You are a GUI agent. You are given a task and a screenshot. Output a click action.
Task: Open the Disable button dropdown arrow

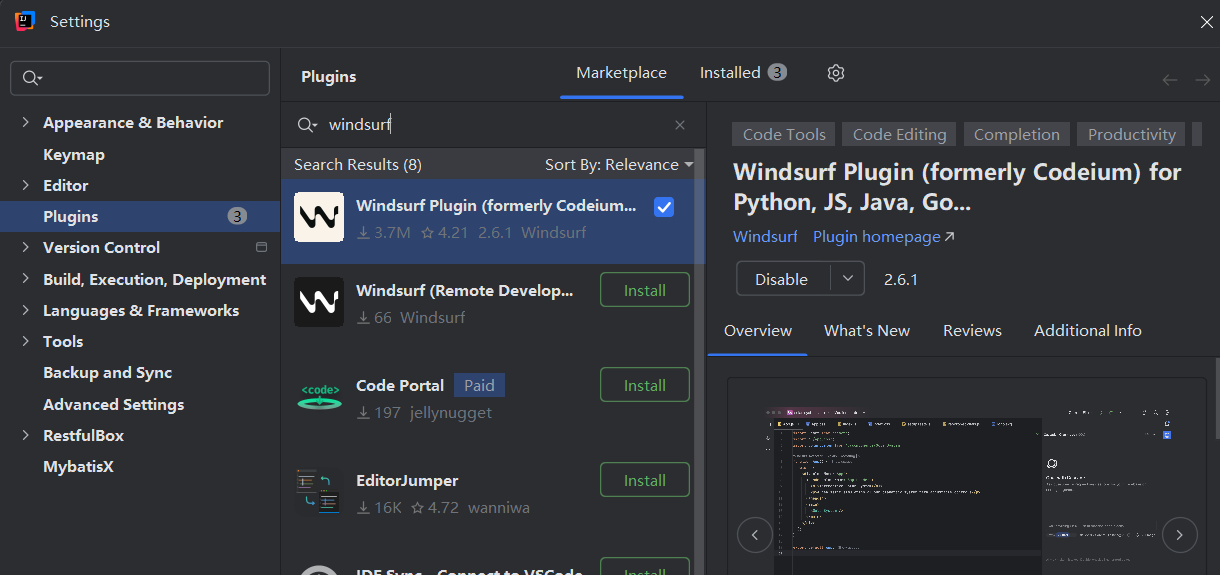click(848, 279)
